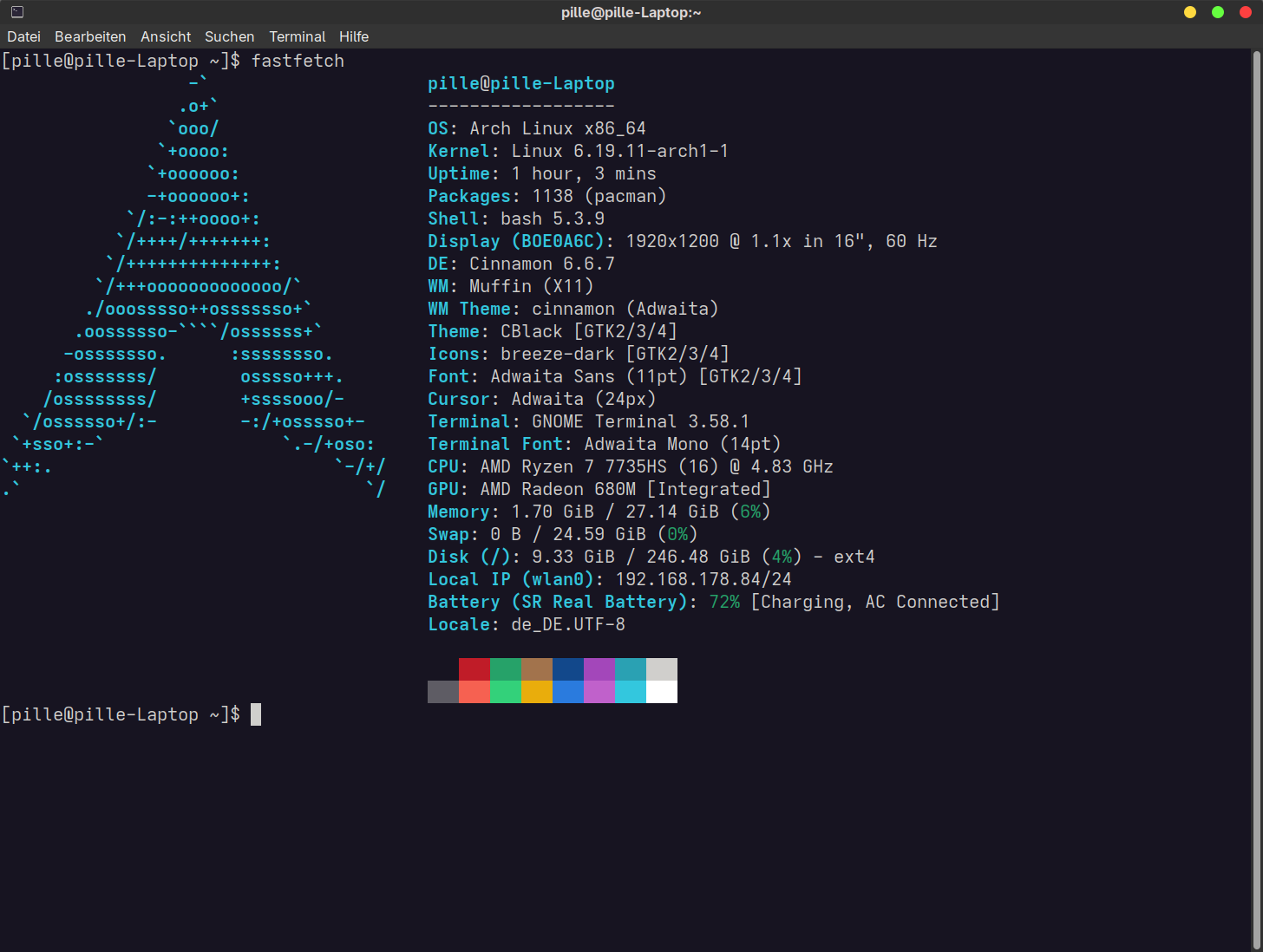Screen dimensions: 1263x952
Task: Minimize window with the yellow button
Action: point(1190,12)
